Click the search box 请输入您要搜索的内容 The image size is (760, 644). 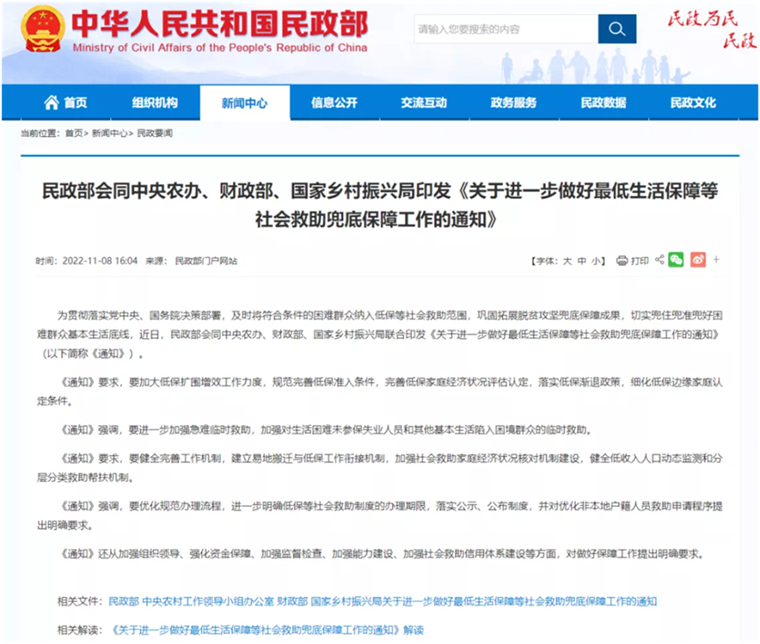coord(506,29)
